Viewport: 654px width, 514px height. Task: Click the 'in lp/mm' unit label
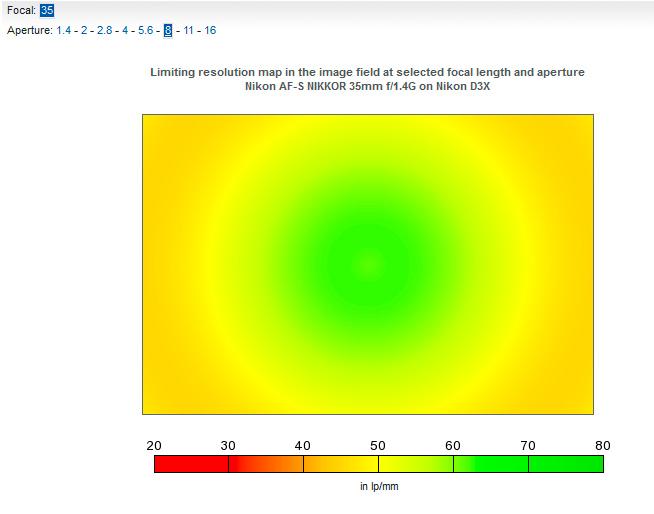tap(379, 486)
